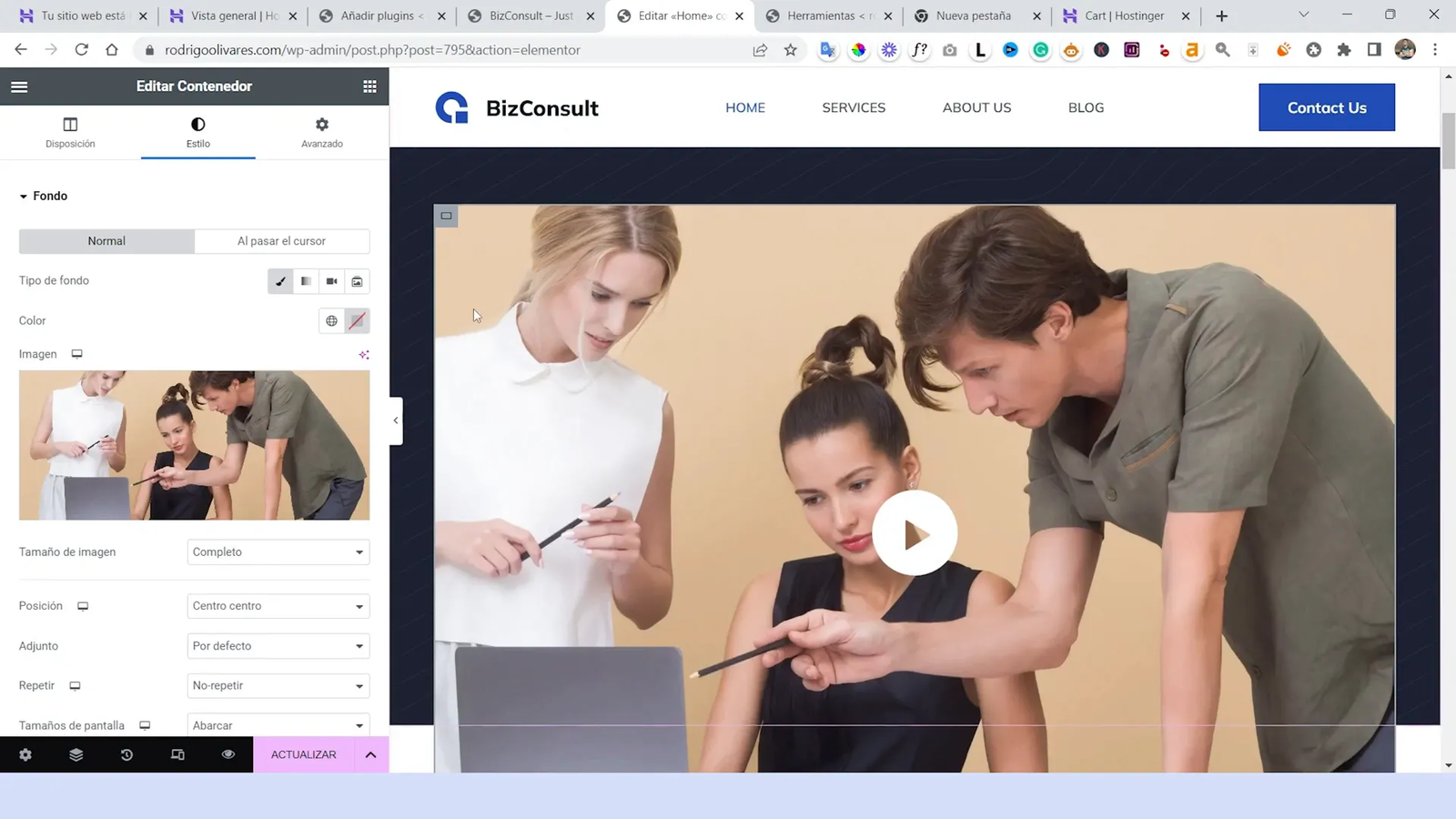
Task: Open Elementor site settings gear
Action: pyautogui.click(x=25, y=754)
